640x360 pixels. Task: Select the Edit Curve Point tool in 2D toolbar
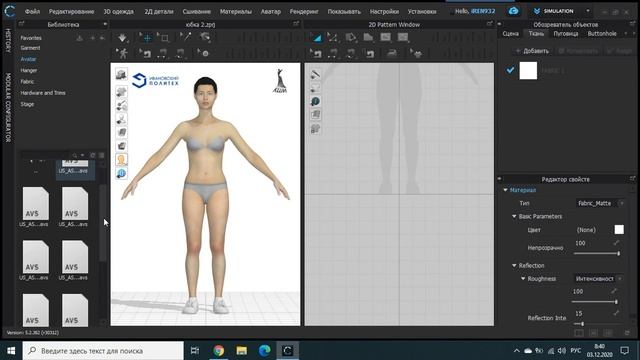333,38
